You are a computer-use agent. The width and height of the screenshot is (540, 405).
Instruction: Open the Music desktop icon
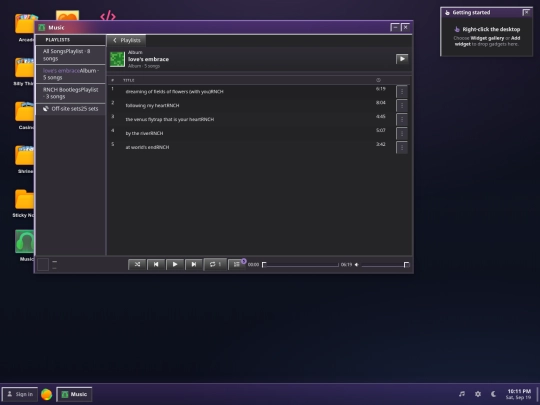pos(24,245)
